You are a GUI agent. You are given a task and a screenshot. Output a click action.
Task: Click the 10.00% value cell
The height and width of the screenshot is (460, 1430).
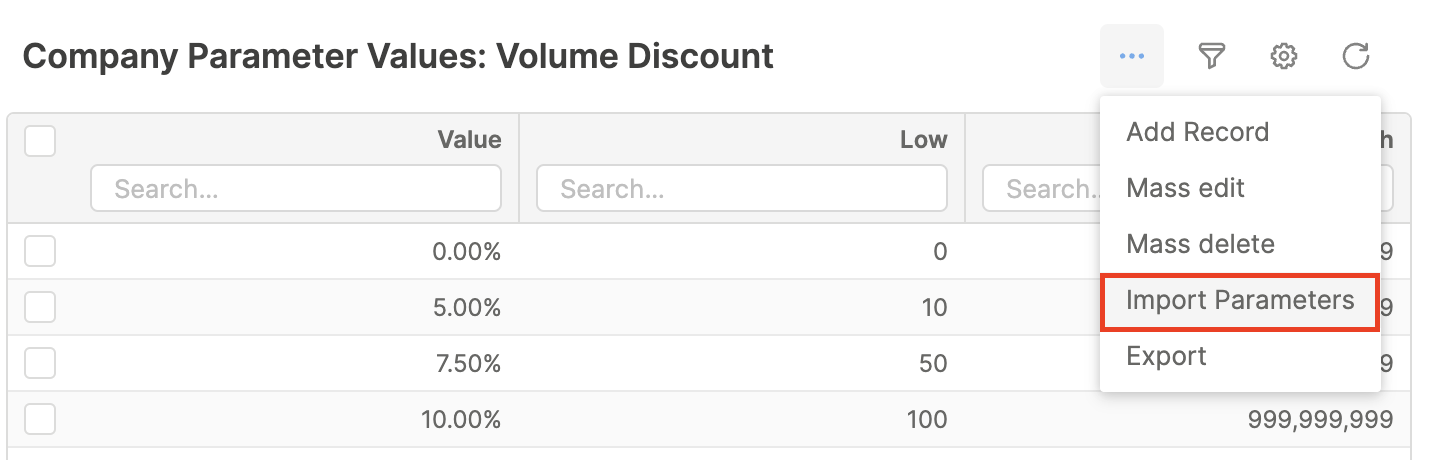point(460,419)
